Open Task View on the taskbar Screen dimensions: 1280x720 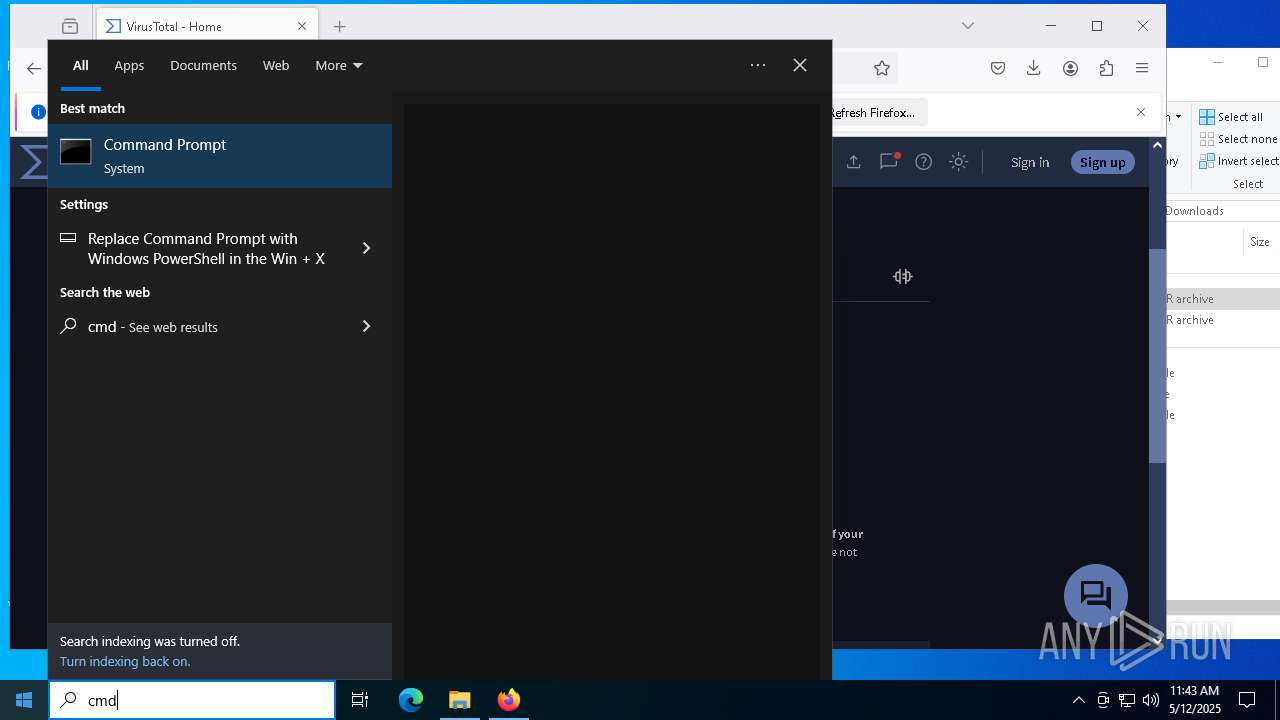[x=360, y=700]
